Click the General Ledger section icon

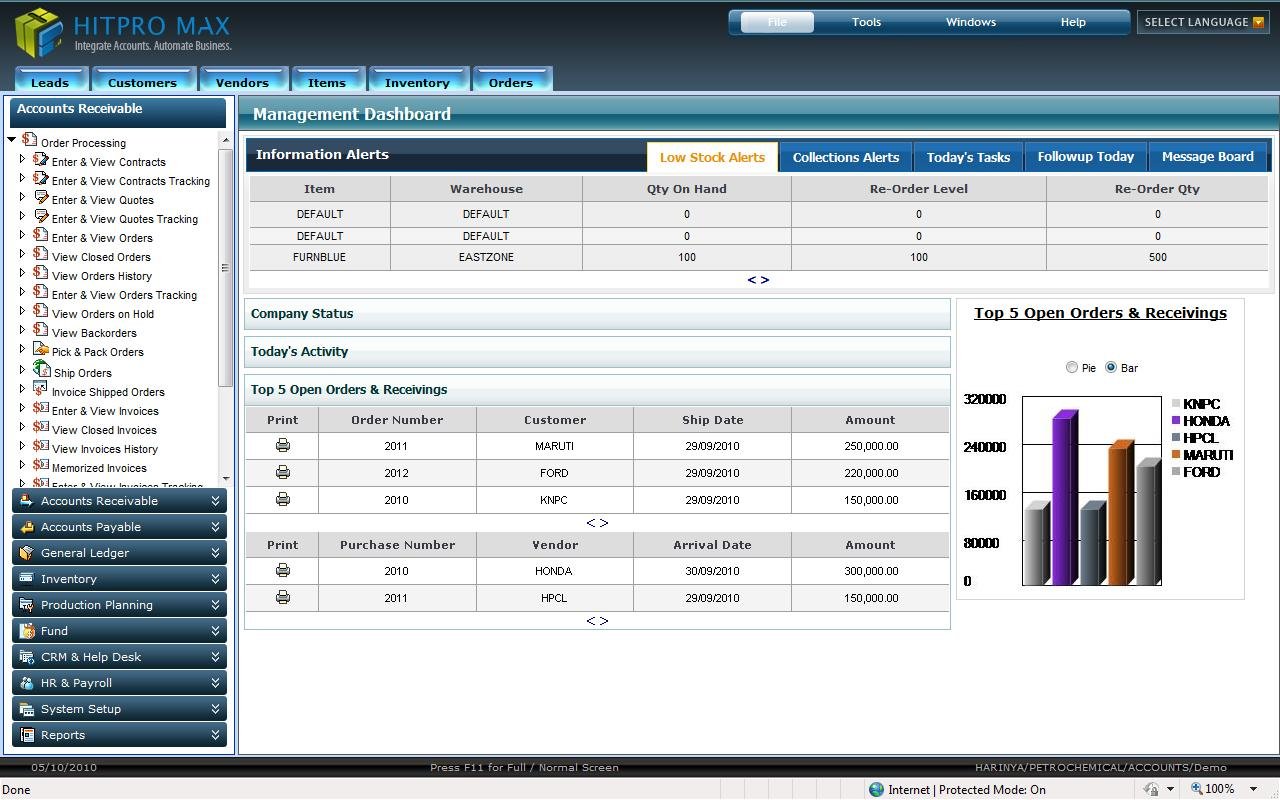click(x=27, y=553)
